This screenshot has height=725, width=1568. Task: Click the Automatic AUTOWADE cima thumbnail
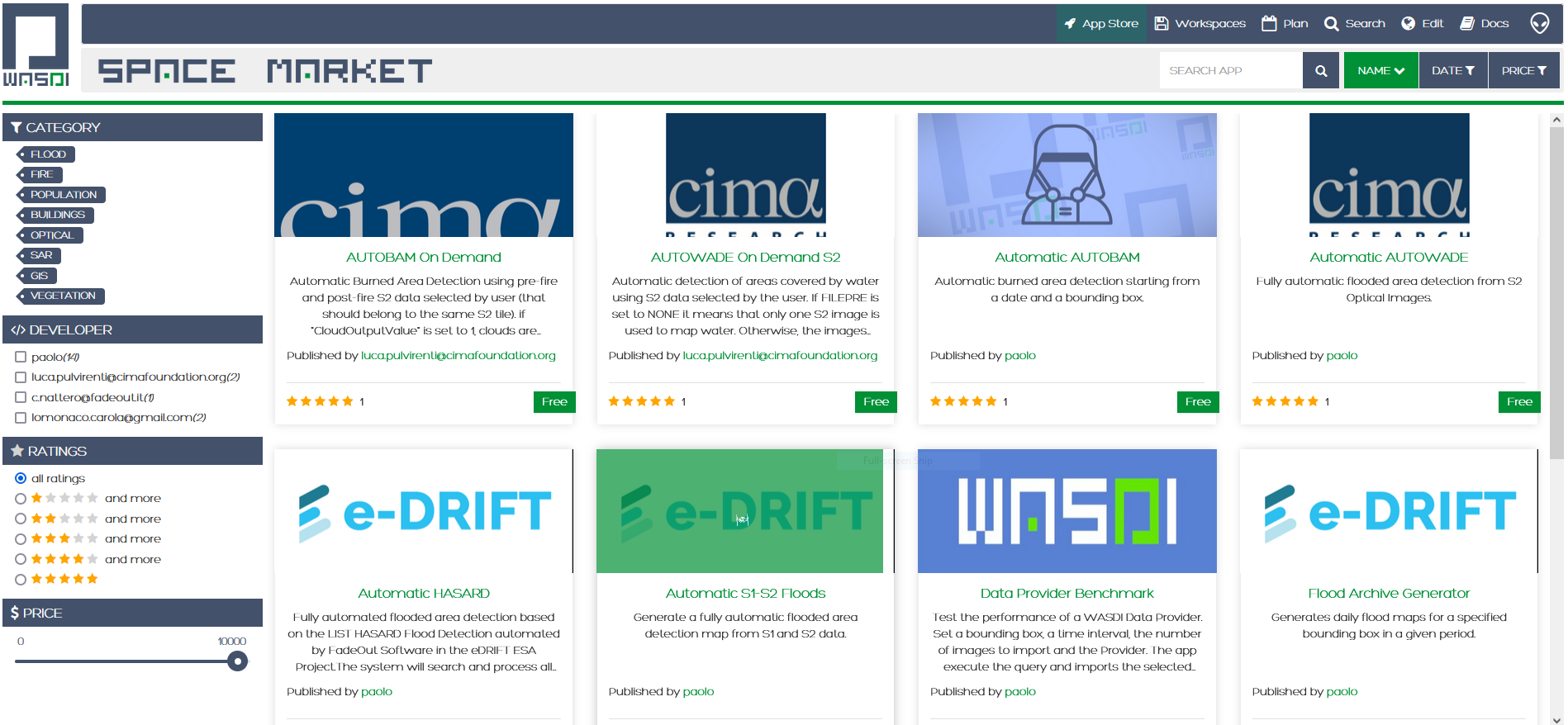tap(1389, 175)
